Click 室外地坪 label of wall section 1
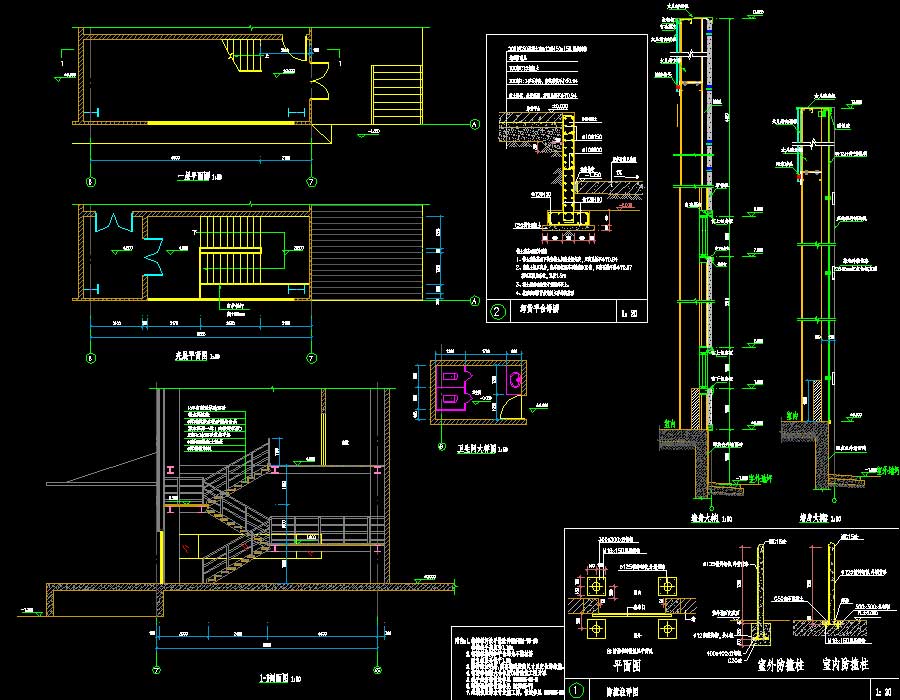 761,479
